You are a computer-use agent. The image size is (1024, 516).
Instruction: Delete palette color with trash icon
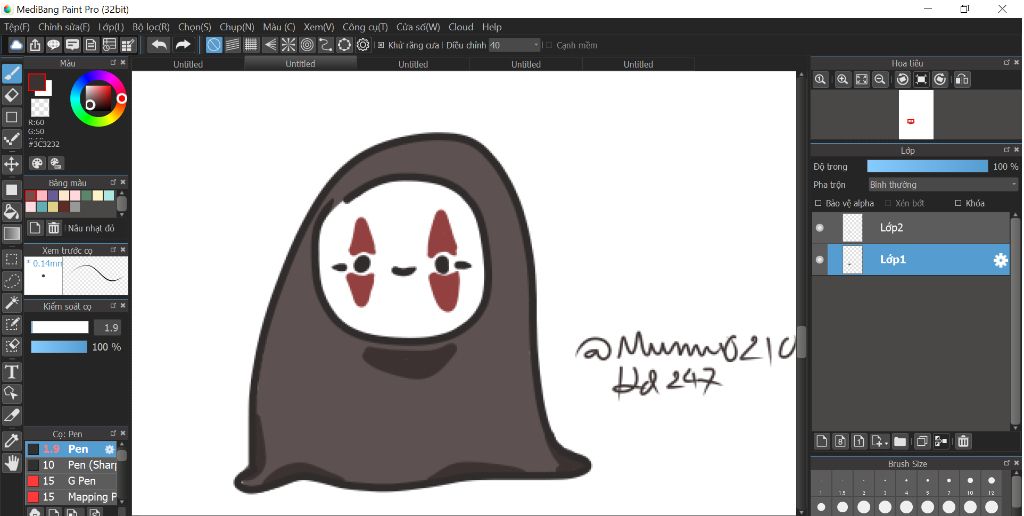[x=54, y=228]
